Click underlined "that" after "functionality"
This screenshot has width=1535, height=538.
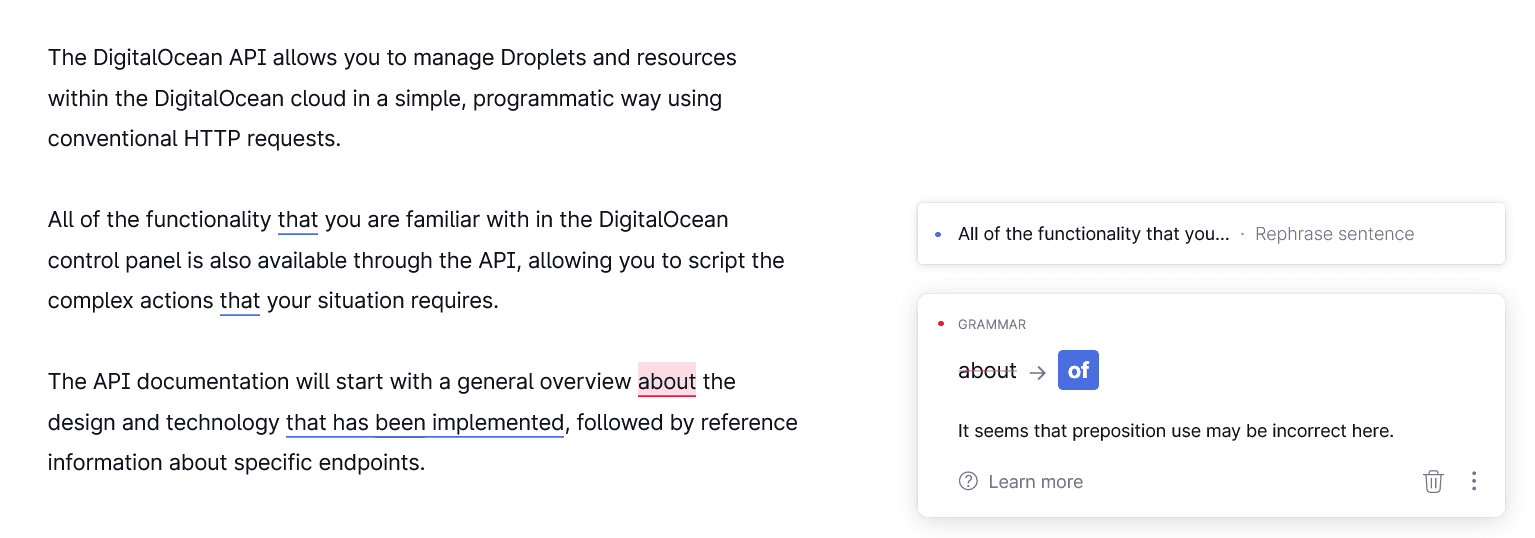298,219
